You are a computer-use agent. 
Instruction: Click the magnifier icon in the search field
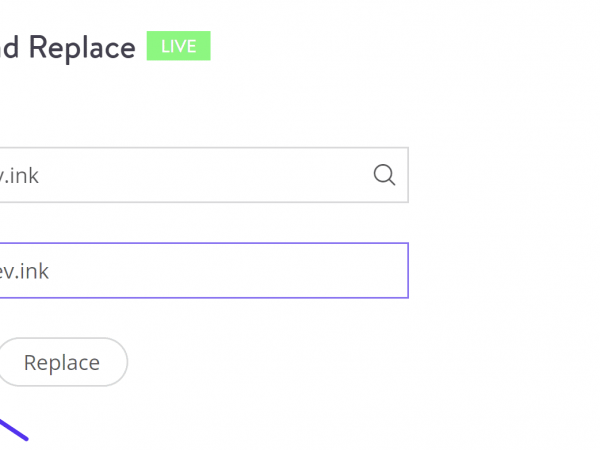(x=384, y=175)
